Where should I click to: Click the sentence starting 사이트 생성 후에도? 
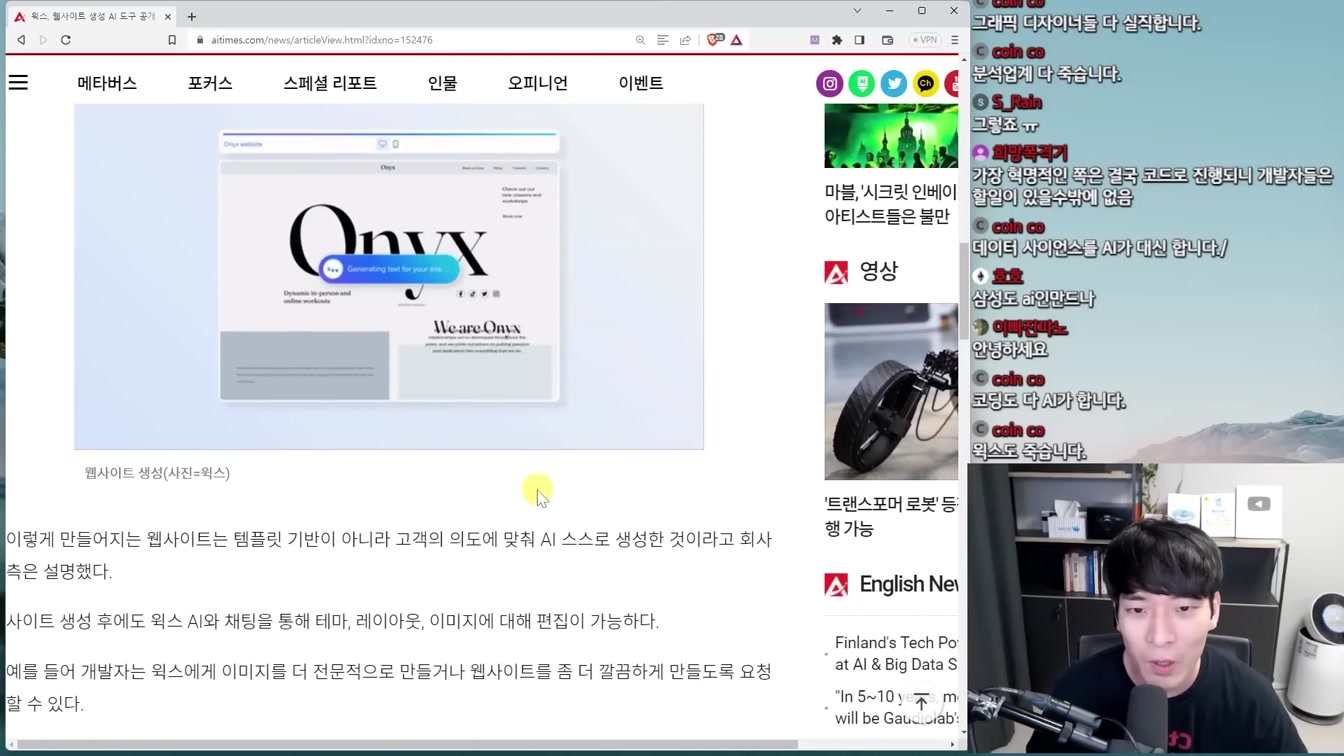pos(333,621)
